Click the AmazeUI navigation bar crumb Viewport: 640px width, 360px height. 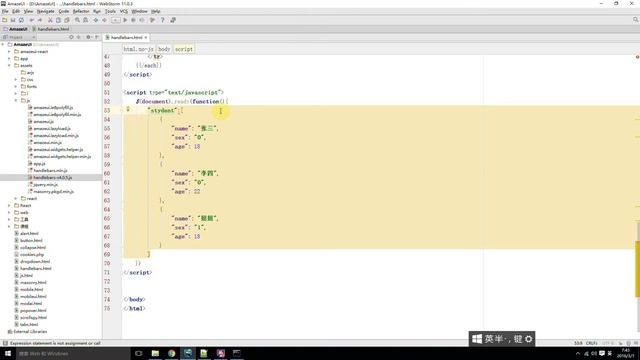click(15, 29)
